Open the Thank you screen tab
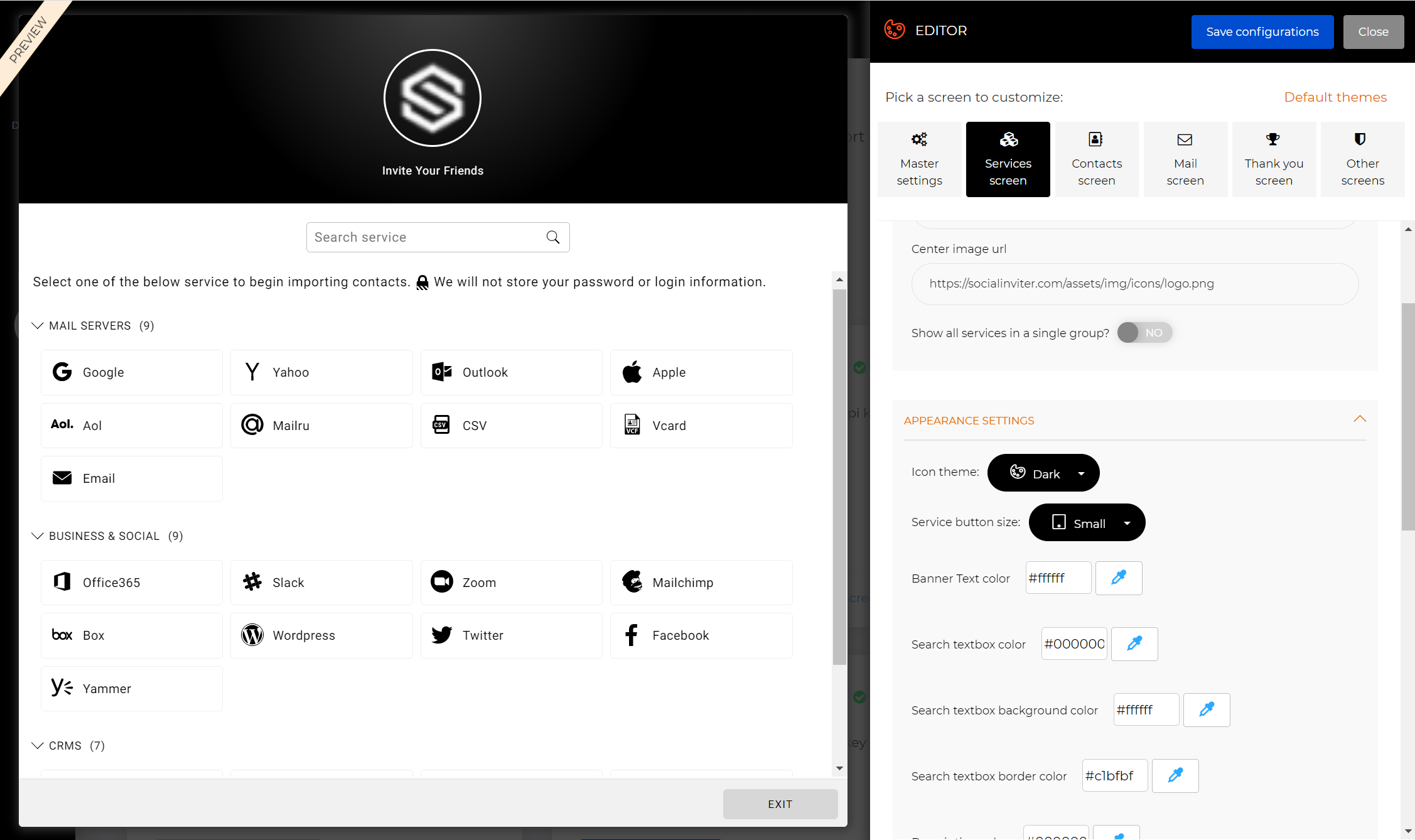Screen dimensions: 1415x840 (1274, 159)
